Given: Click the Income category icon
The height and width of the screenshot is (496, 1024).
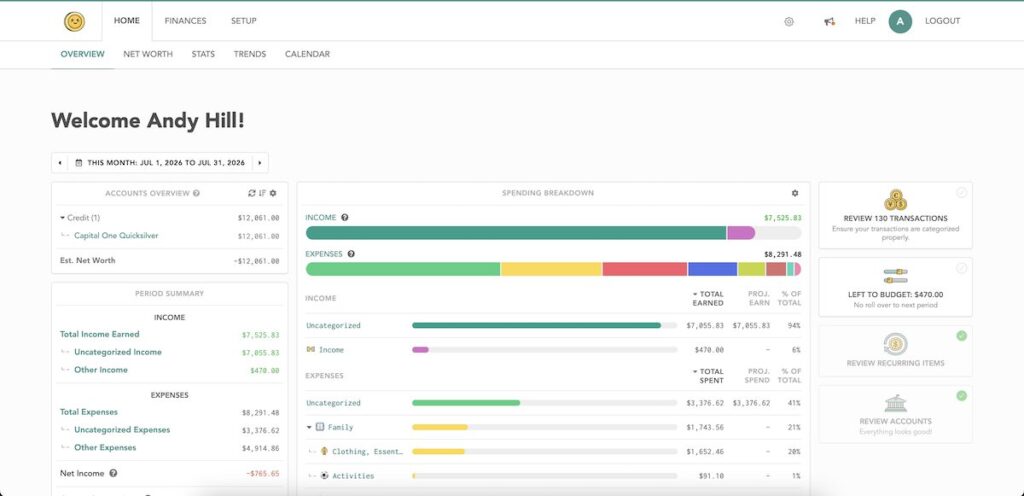Looking at the screenshot, I should coord(311,349).
